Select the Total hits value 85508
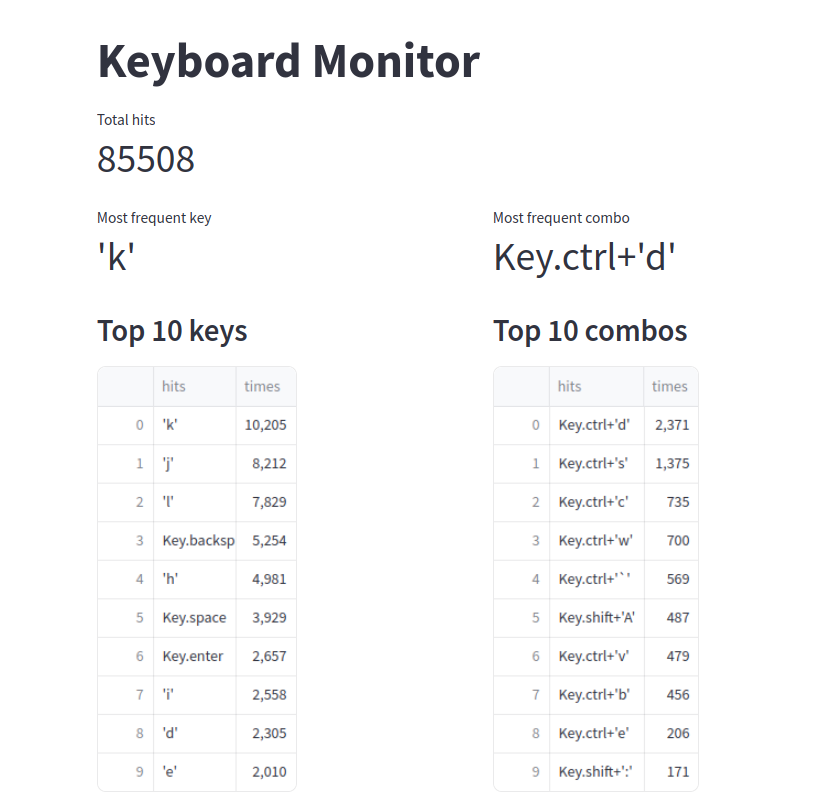The height and width of the screenshot is (794, 833). pyautogui.click(x=146, y=159)
